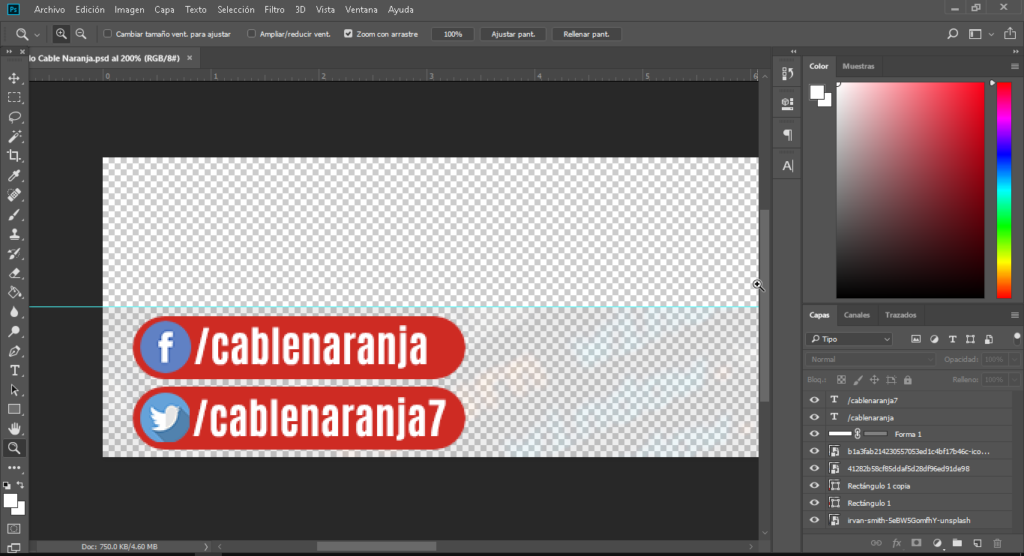Image resolution: width=1024 pixels, height=556 pixels.
Task: Open the Selección menu
Action: click(x=236, y=10)
